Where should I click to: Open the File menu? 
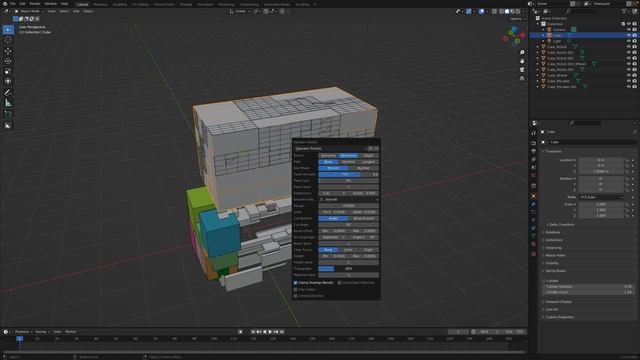point(13,4)
